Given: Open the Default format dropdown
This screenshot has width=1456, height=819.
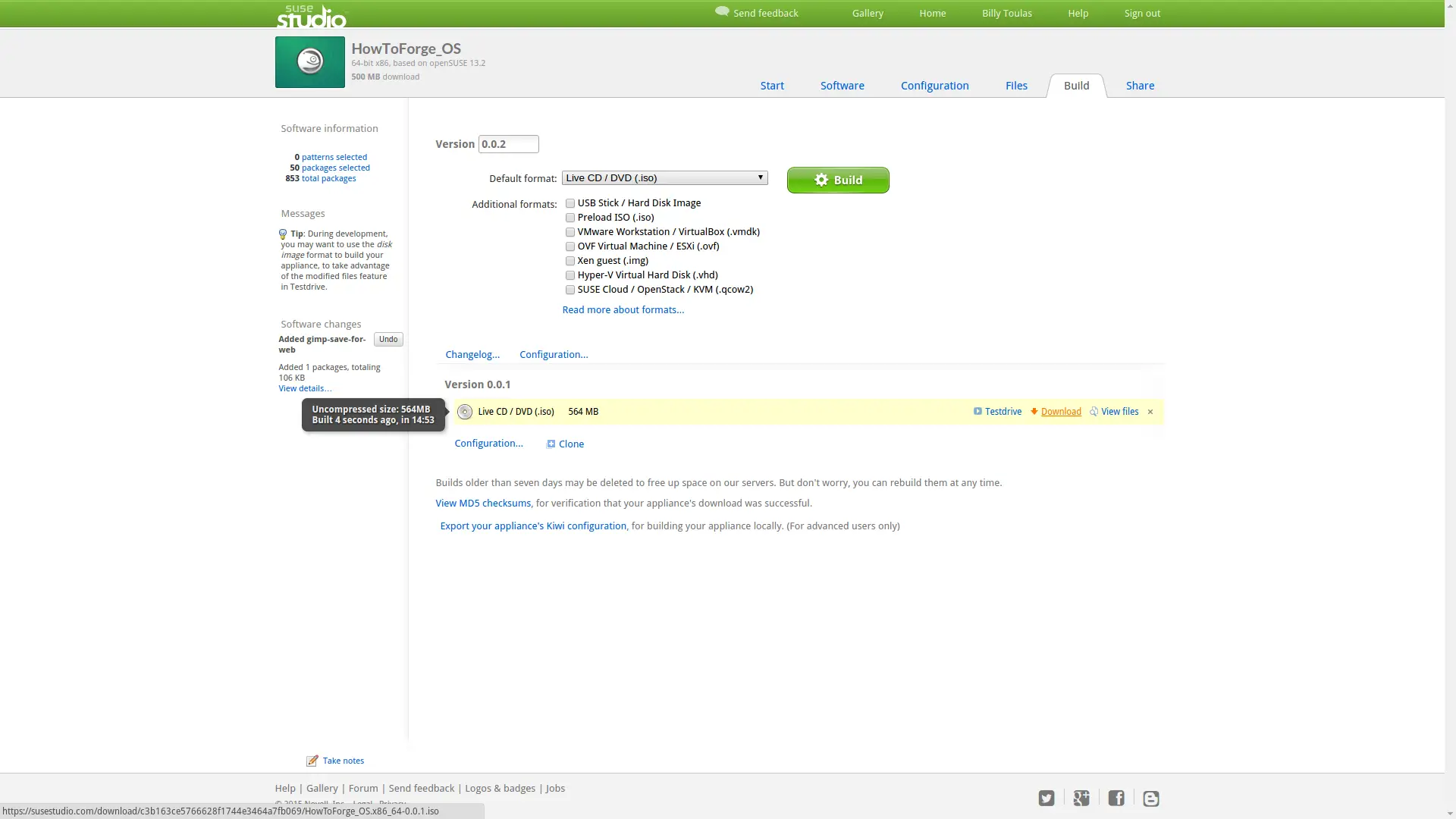Looking at the screenshot, I should coord(664,178).
